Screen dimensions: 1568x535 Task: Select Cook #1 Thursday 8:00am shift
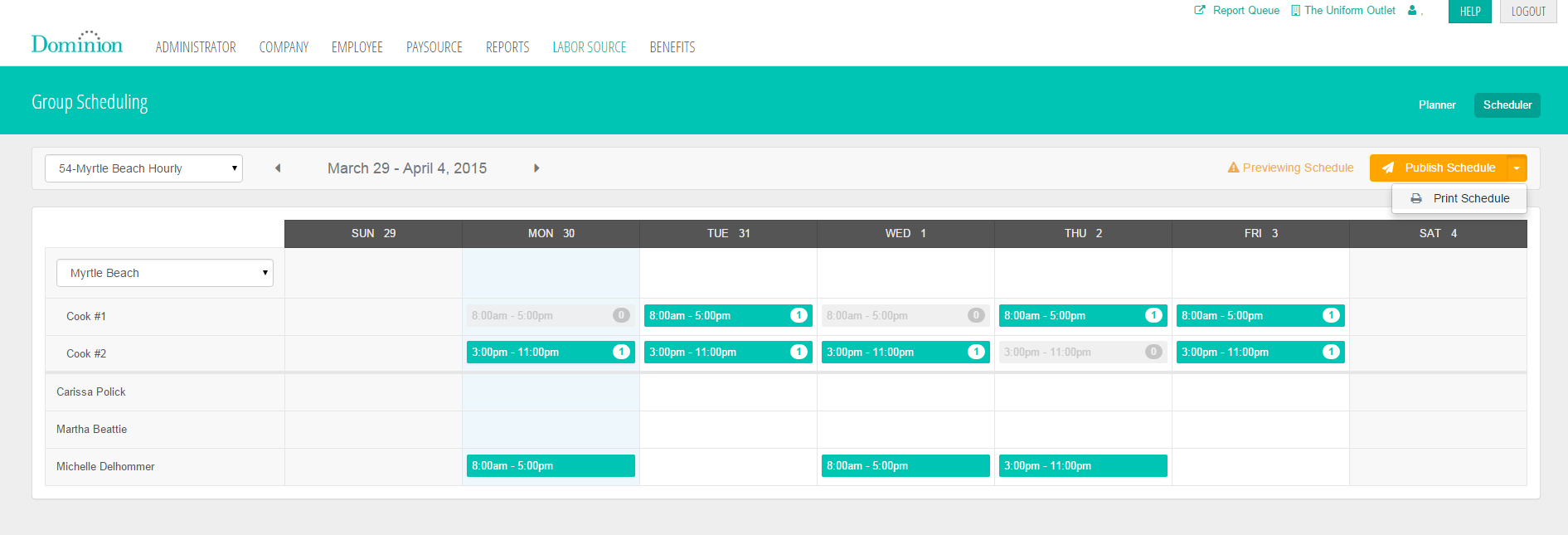point(1083,316)
